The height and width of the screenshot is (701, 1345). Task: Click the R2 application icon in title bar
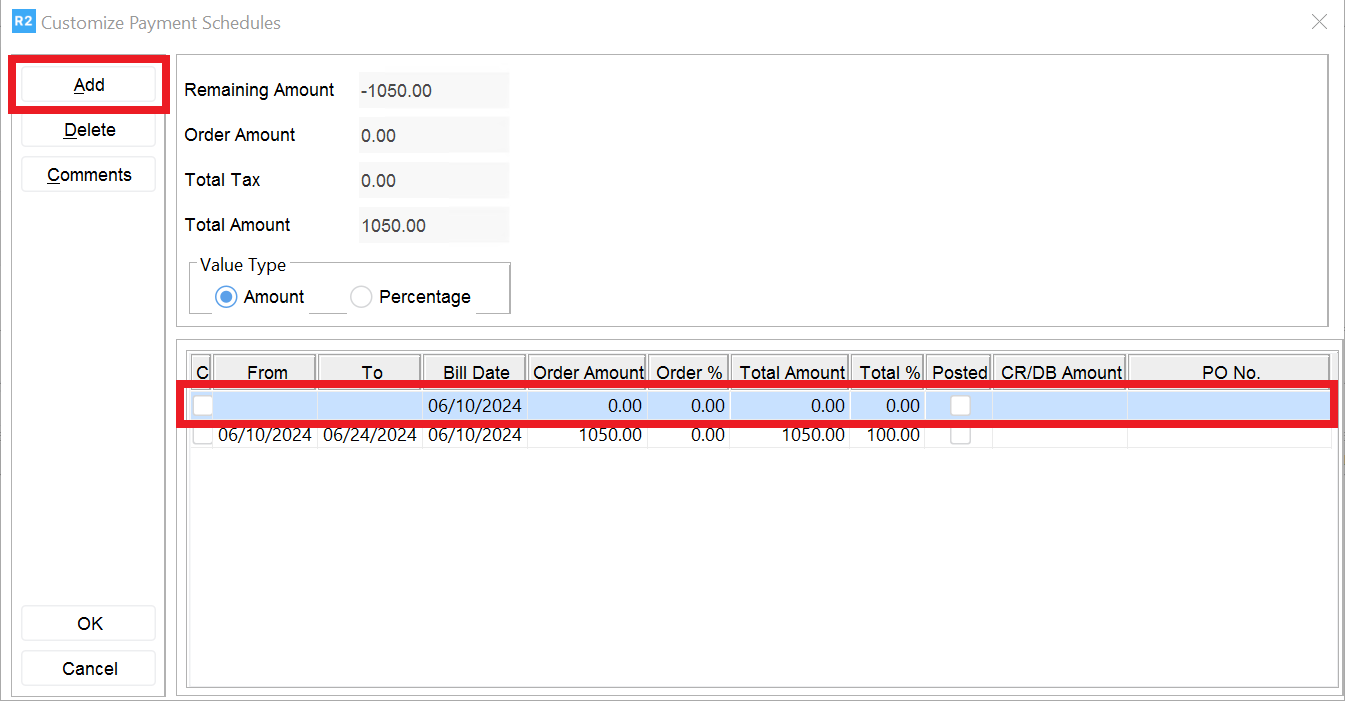[23, 22]
